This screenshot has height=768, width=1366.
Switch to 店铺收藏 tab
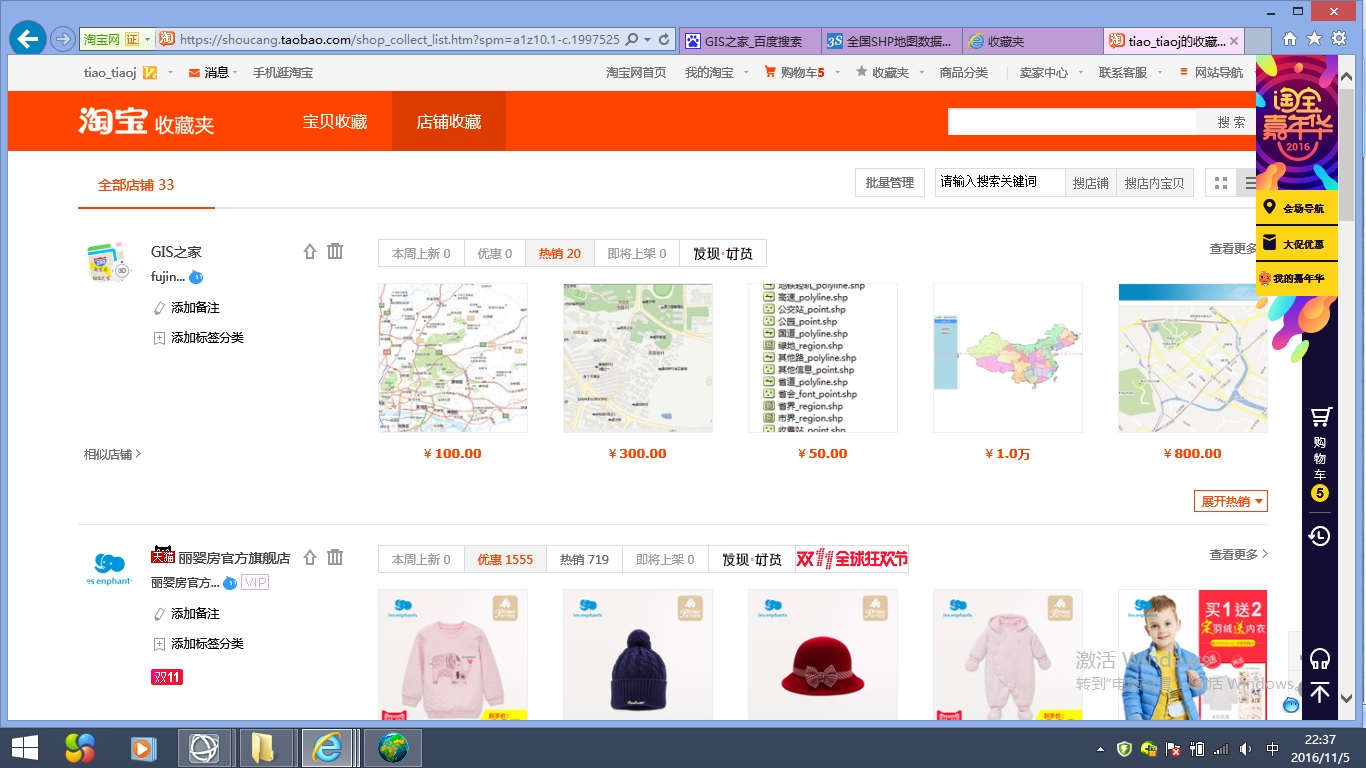[449, 121]
